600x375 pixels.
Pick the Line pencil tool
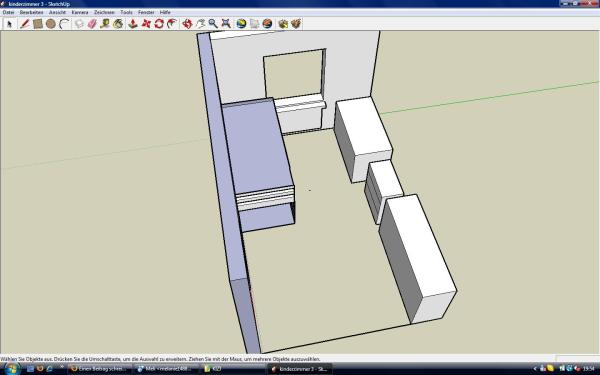tap(24, 24)
